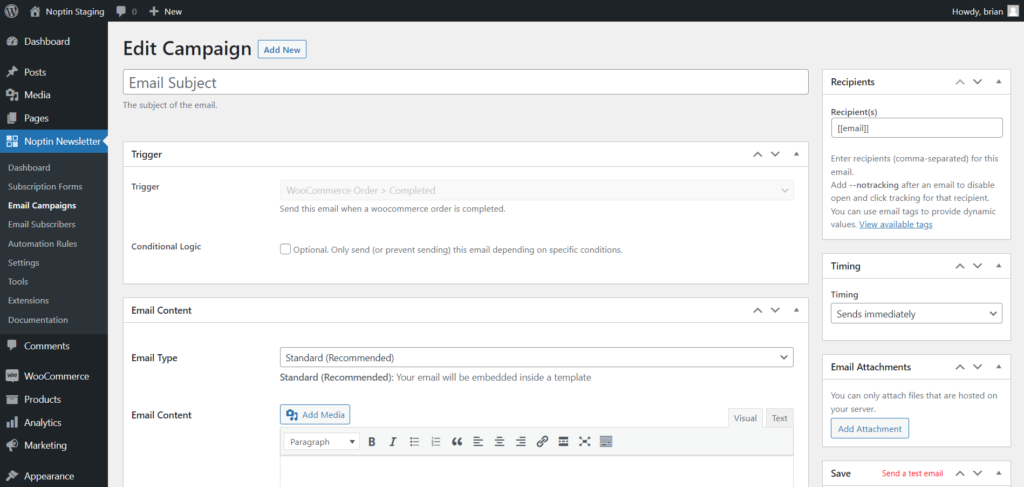Click the Add Attachment button
This screenshot has height=487, width=1024.
point(870,428)
